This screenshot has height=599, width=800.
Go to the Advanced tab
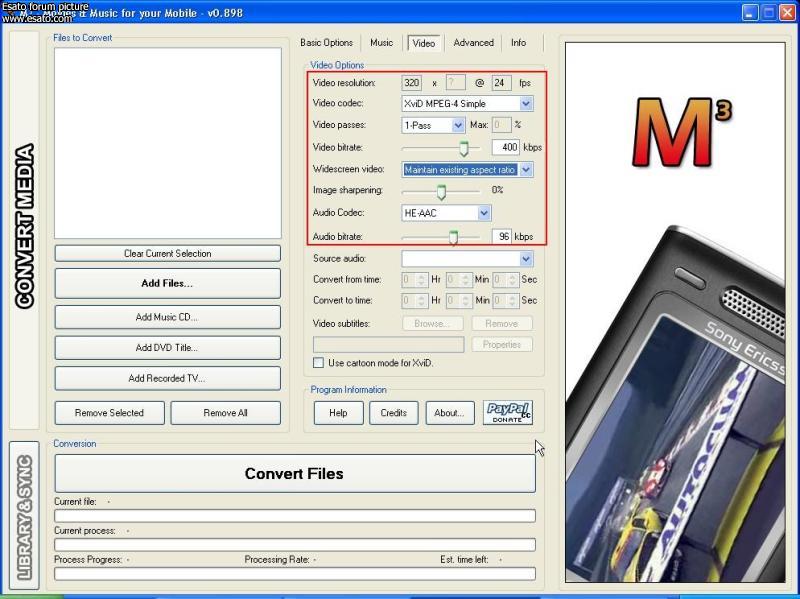tap(473, 43)
